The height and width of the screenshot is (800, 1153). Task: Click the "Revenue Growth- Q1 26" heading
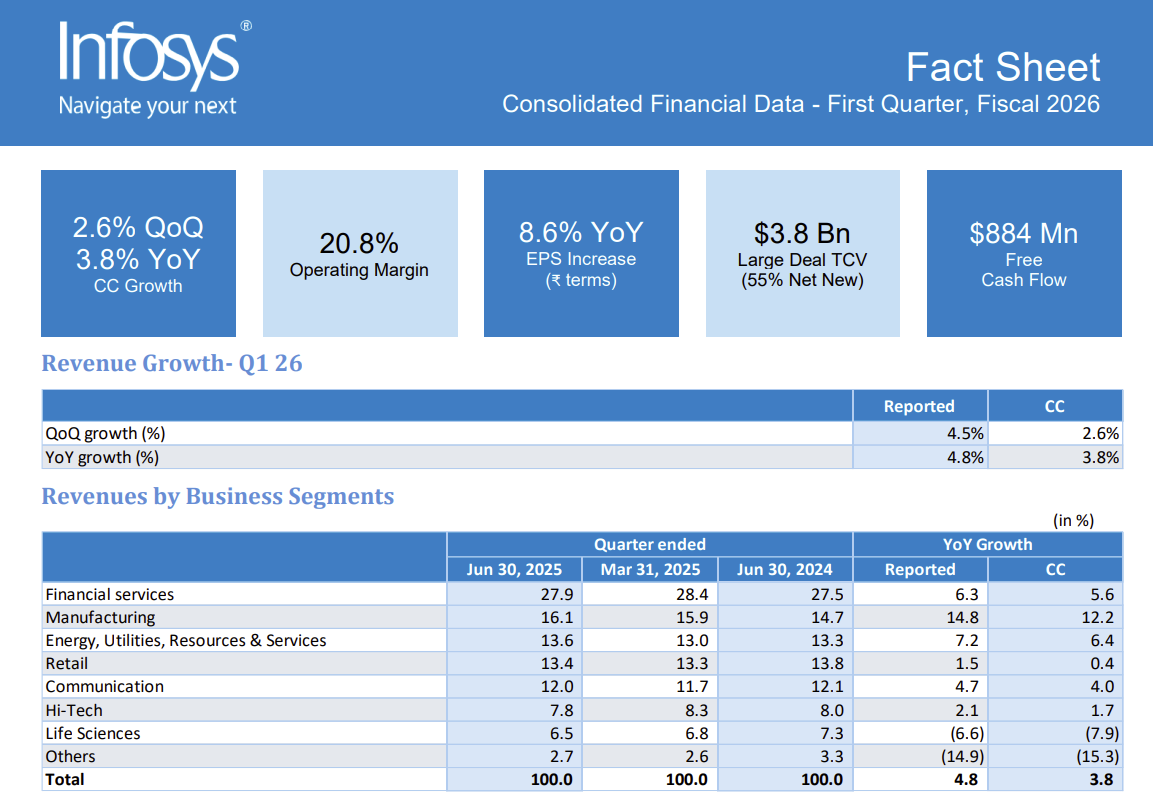click(x=172, y=363)
